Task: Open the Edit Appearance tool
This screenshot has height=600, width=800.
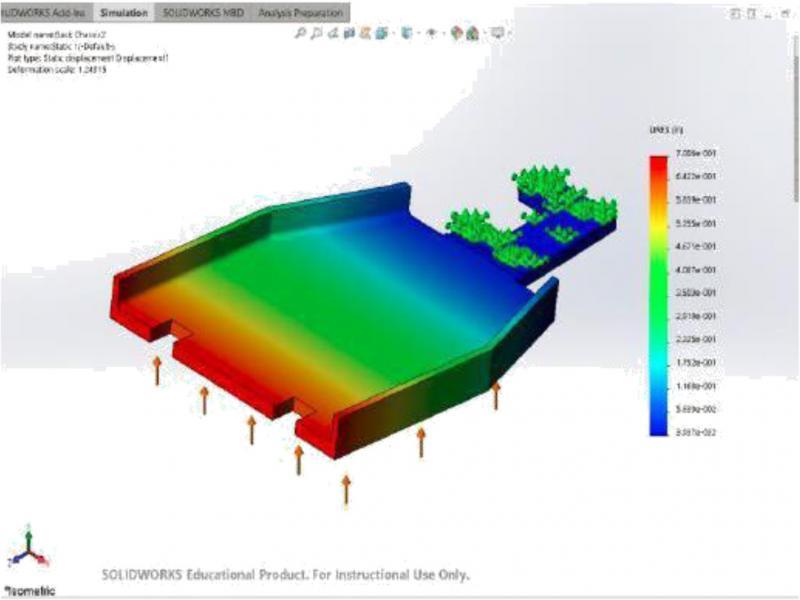Action: (431, 33)
